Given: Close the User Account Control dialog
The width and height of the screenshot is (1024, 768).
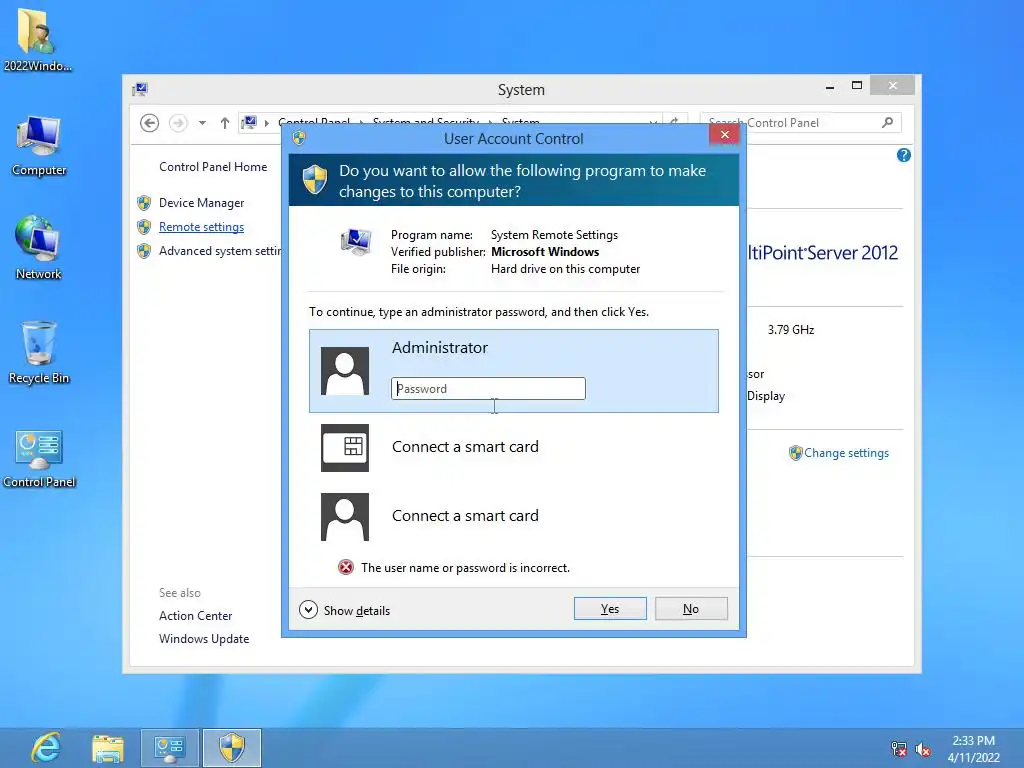Looking at the screenshot, I should (724, 135).
